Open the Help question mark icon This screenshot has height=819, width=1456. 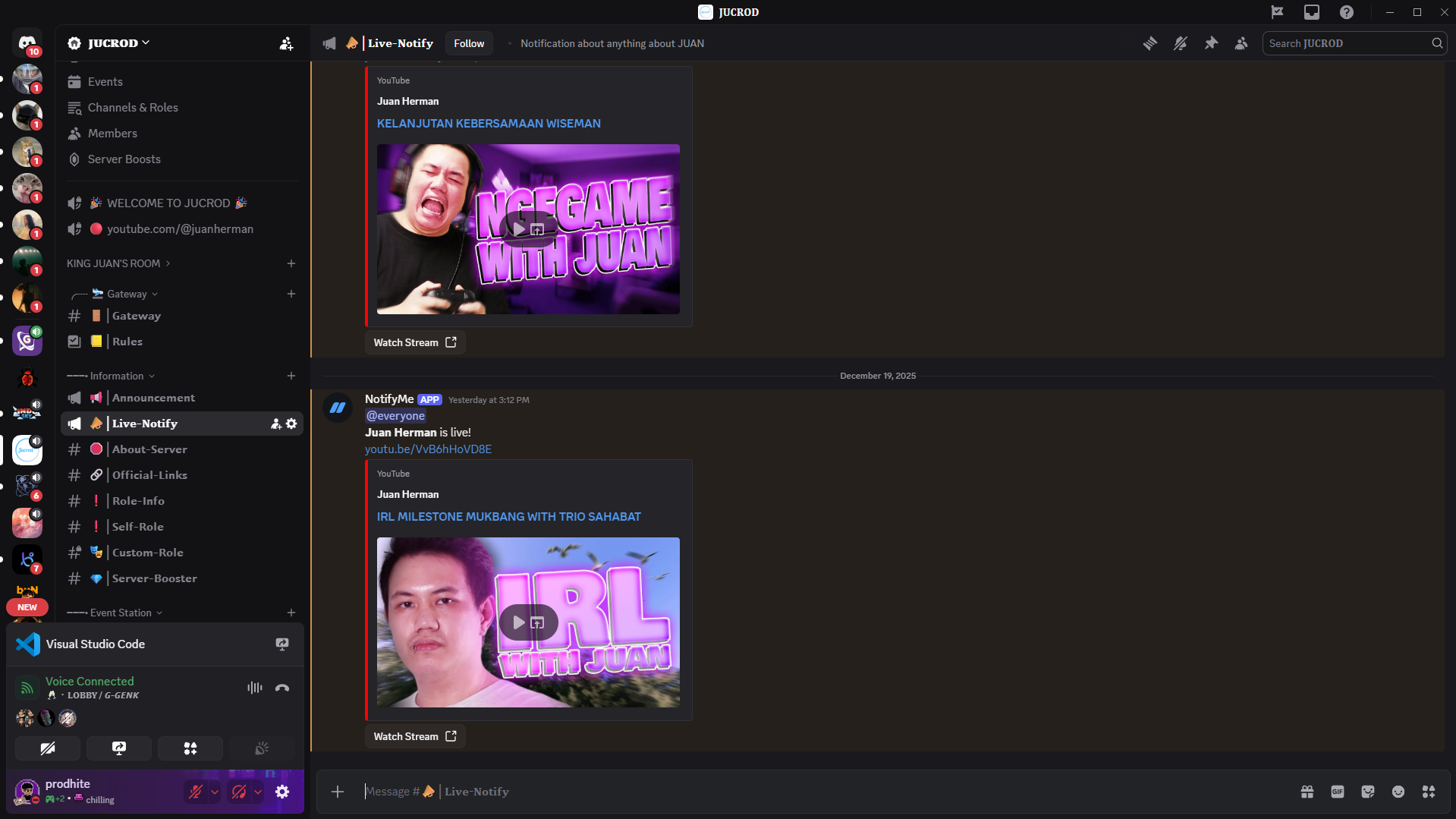coord(1347,12)
